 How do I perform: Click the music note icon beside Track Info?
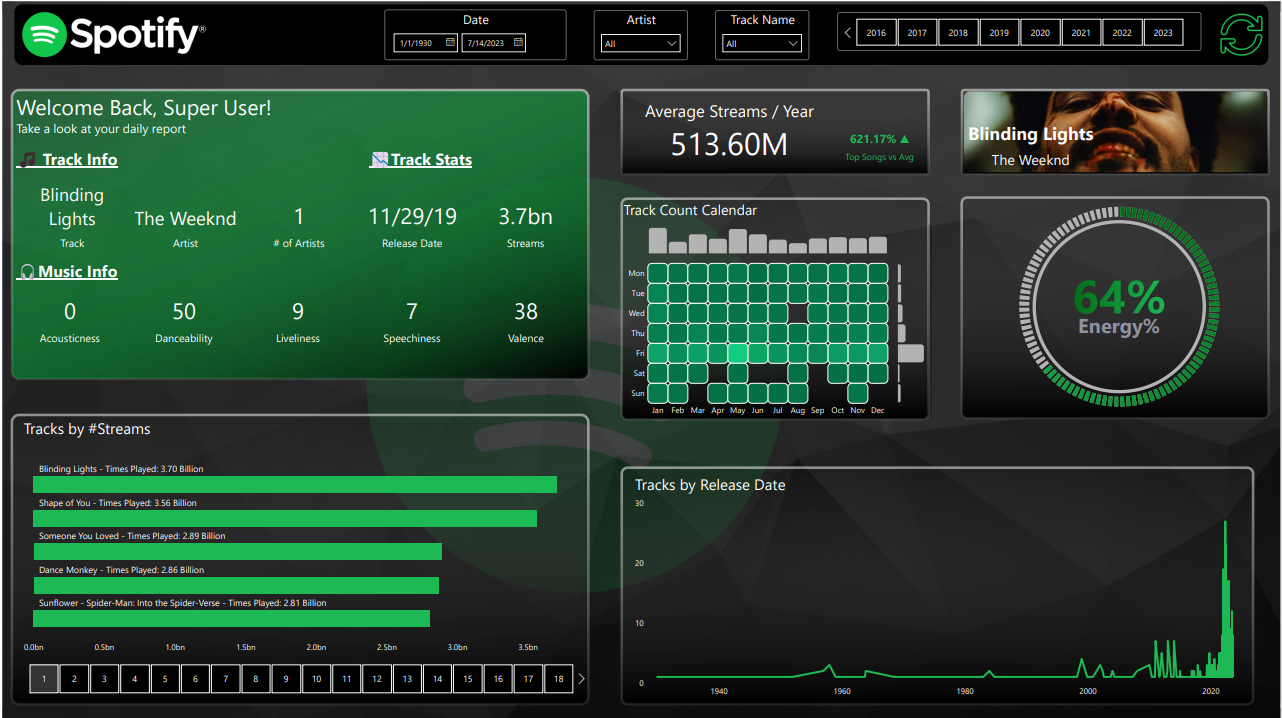(29, 160)
